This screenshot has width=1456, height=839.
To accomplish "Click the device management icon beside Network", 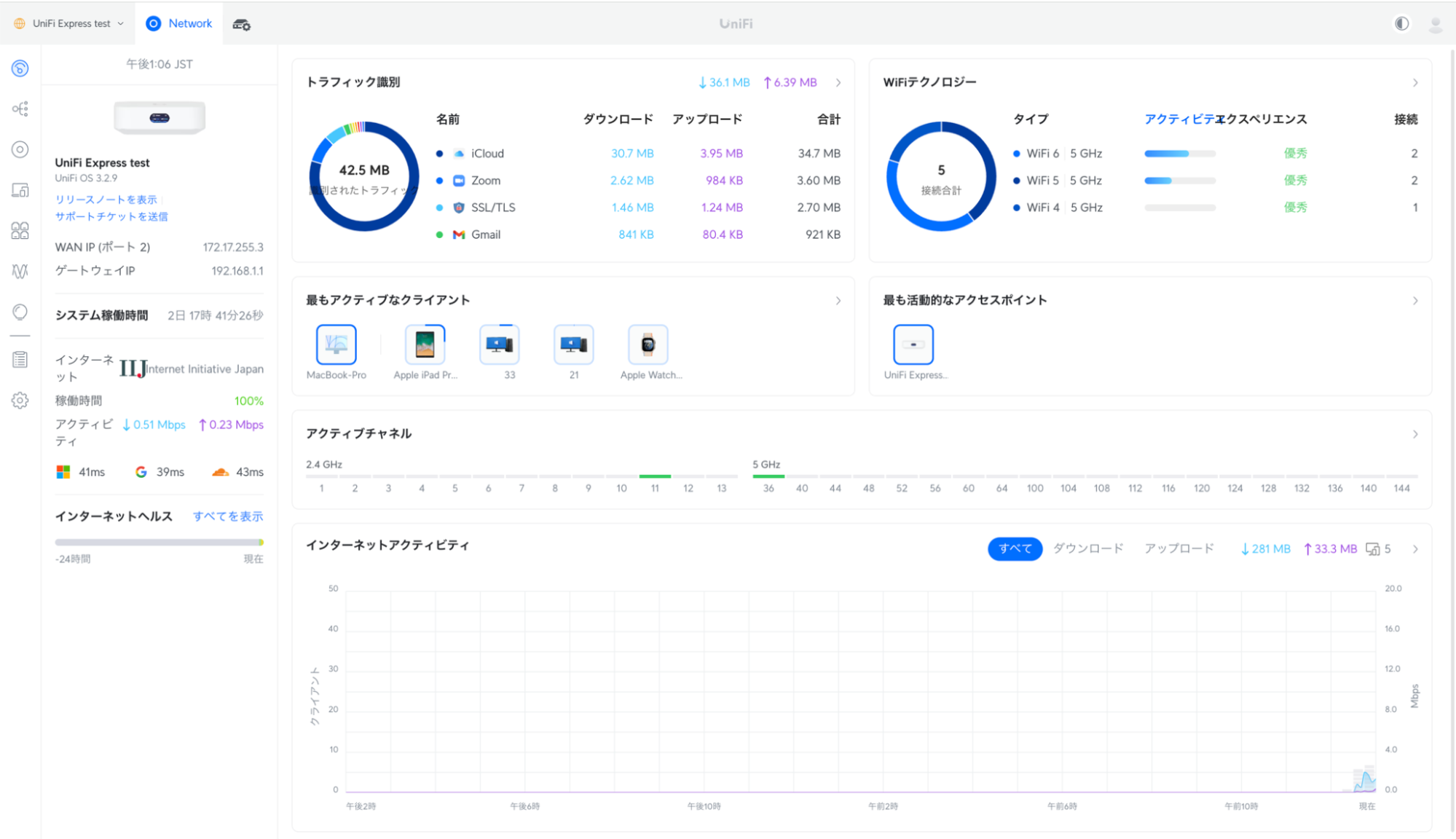I will (x=242, y=24).
